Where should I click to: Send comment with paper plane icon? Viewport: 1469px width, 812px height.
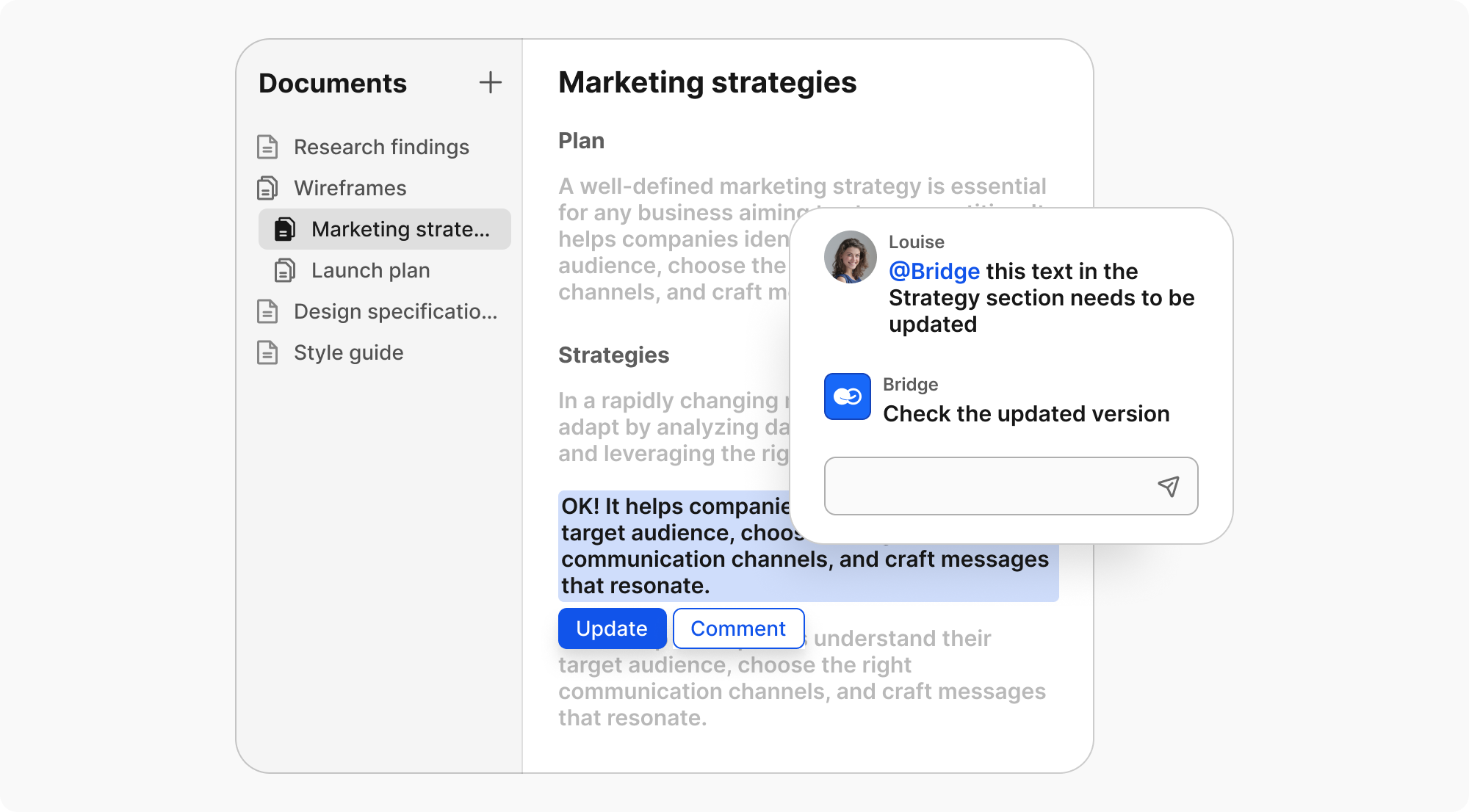pos(1168,486)
